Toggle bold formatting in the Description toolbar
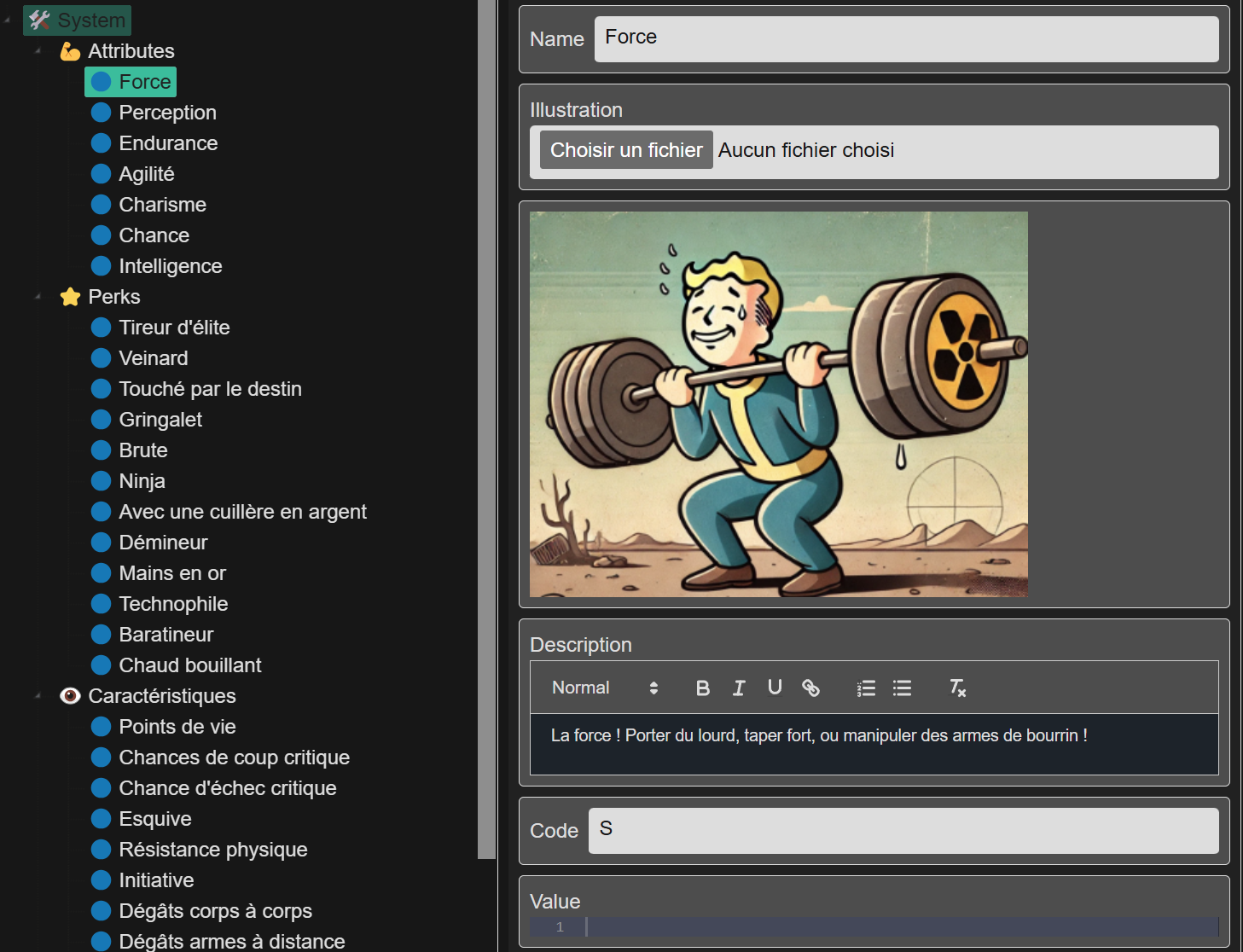This screenshot has height=952, width=1243. (x=702, y=688)
